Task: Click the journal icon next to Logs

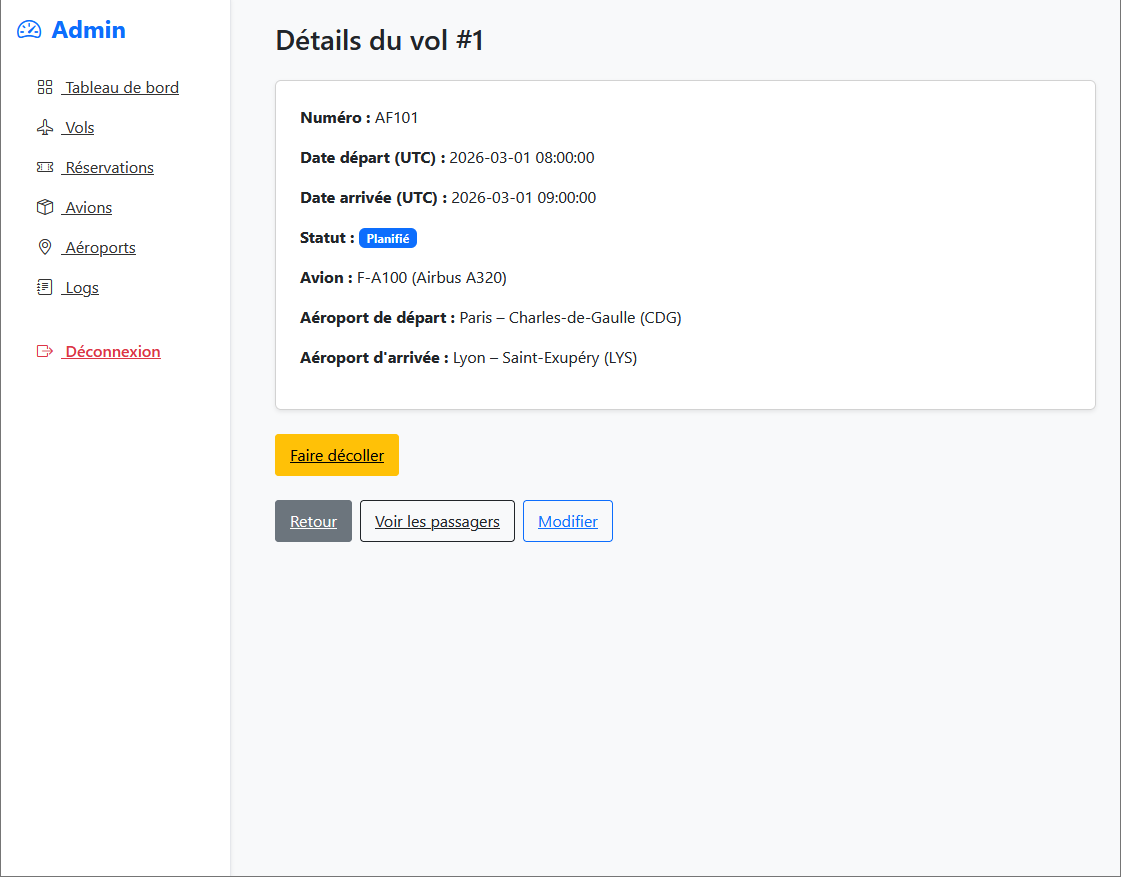Action: (x=45, y=287)
